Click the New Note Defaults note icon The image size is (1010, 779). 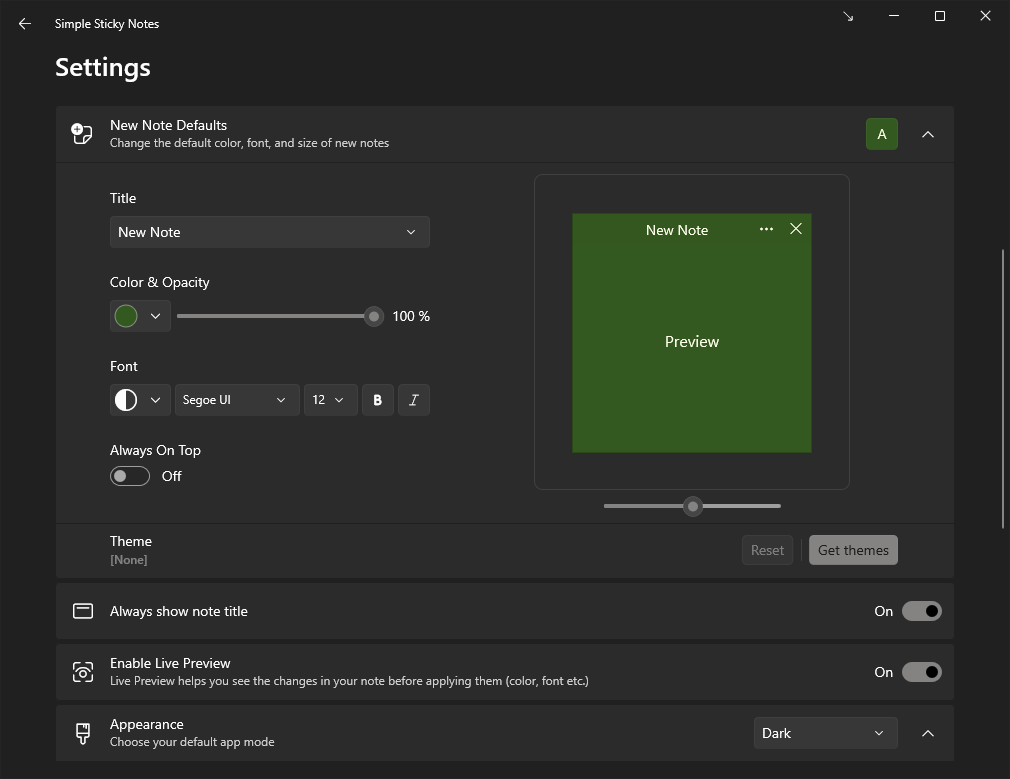[x=82, y=134]
